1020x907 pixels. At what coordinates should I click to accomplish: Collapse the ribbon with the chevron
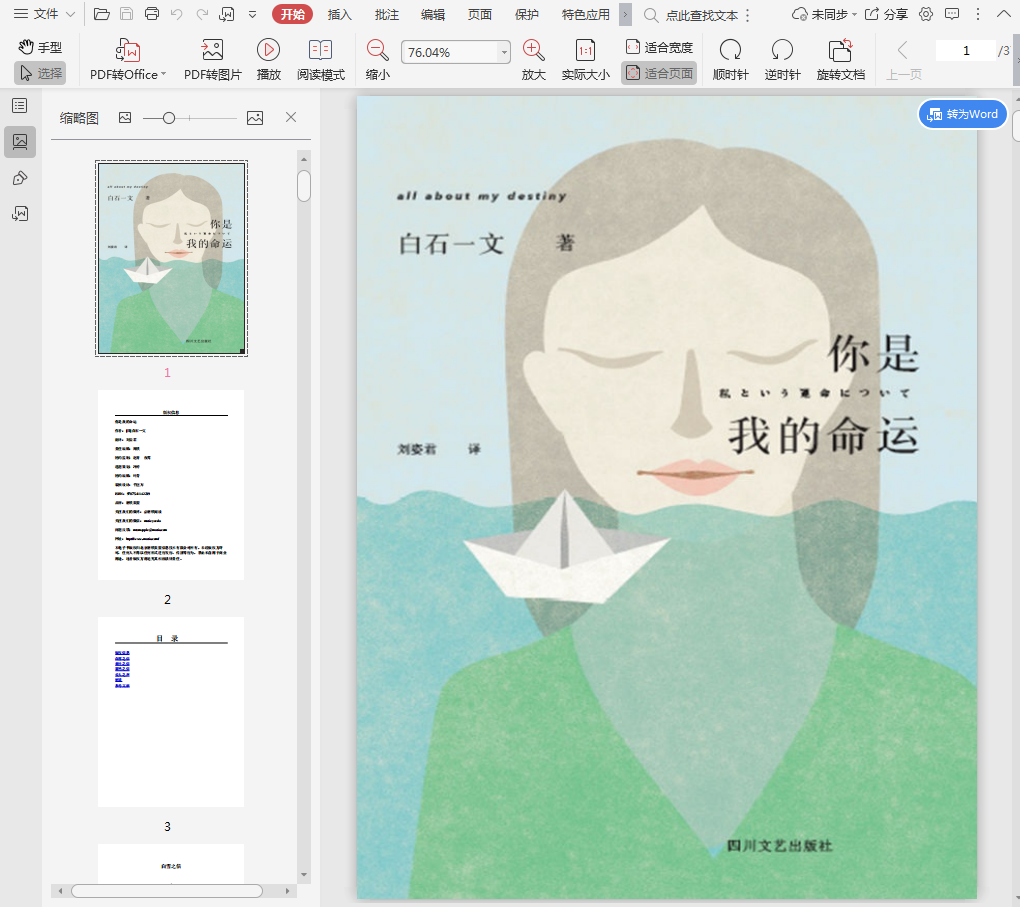tap(1004, 14)
